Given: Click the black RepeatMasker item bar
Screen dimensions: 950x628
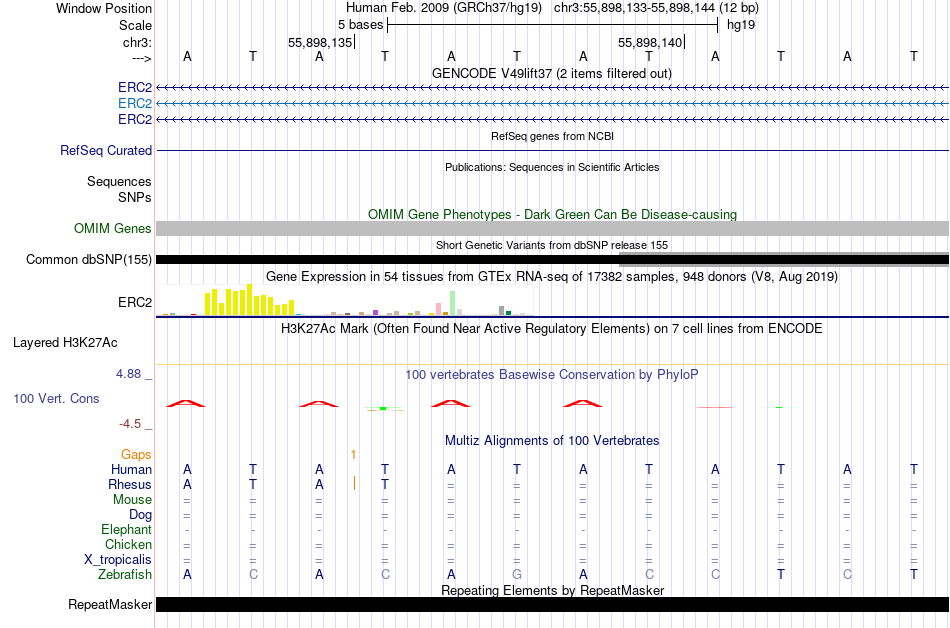Looking at the screenshot, I should pos(552,604).
